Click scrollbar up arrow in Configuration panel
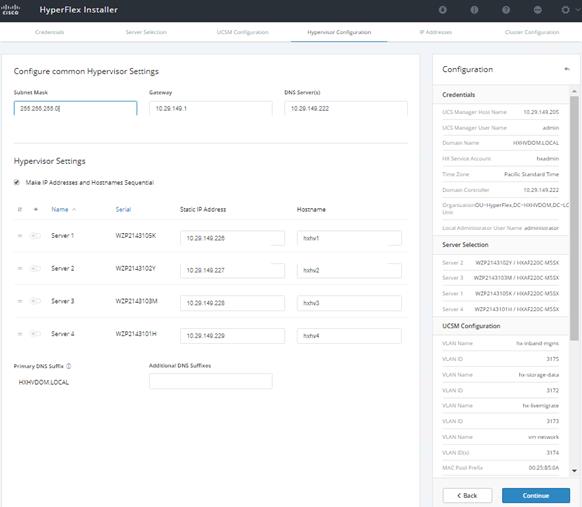 click(x=574, y=91)
